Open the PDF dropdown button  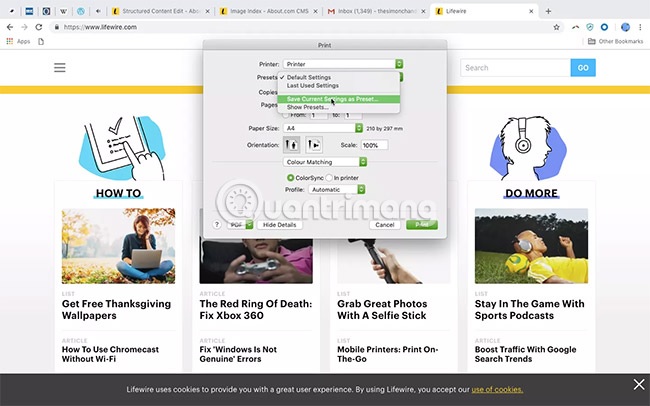point(240,224)
